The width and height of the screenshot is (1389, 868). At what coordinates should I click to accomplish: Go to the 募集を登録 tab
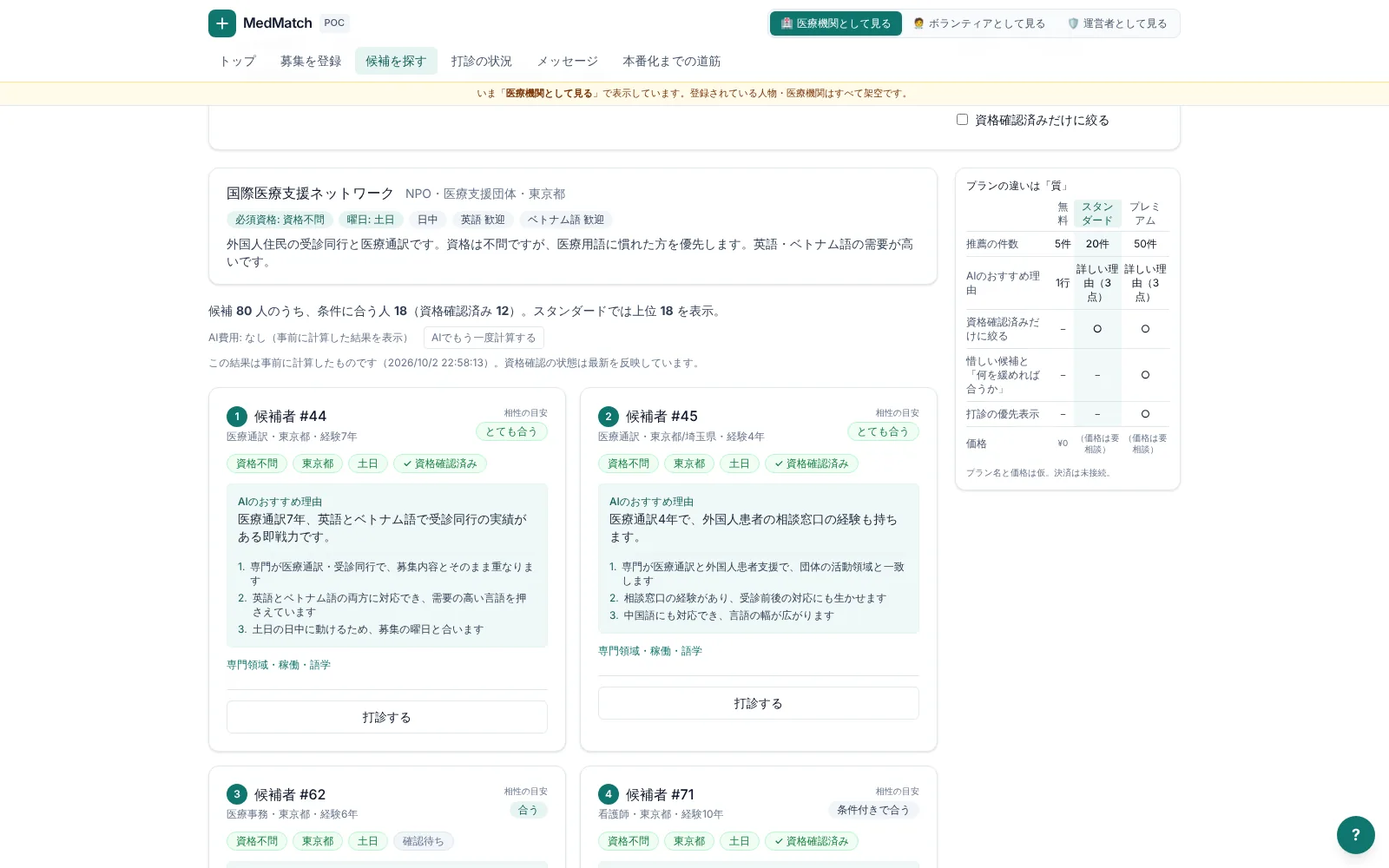tap(311, 61)
